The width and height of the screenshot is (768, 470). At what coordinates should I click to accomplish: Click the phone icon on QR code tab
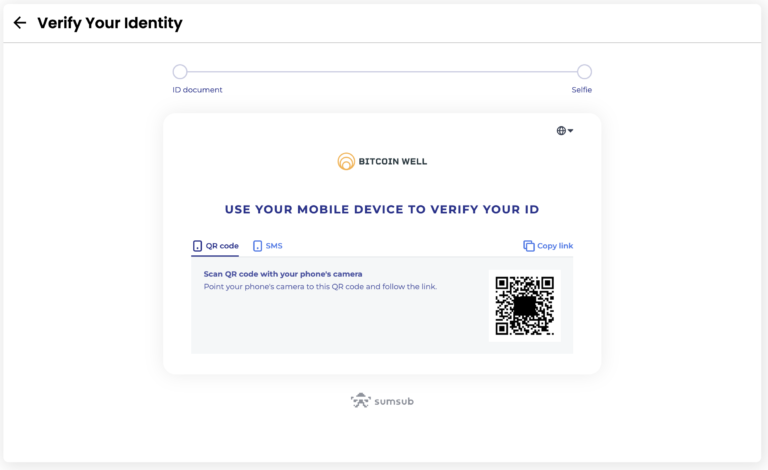[x=197, y=246]
